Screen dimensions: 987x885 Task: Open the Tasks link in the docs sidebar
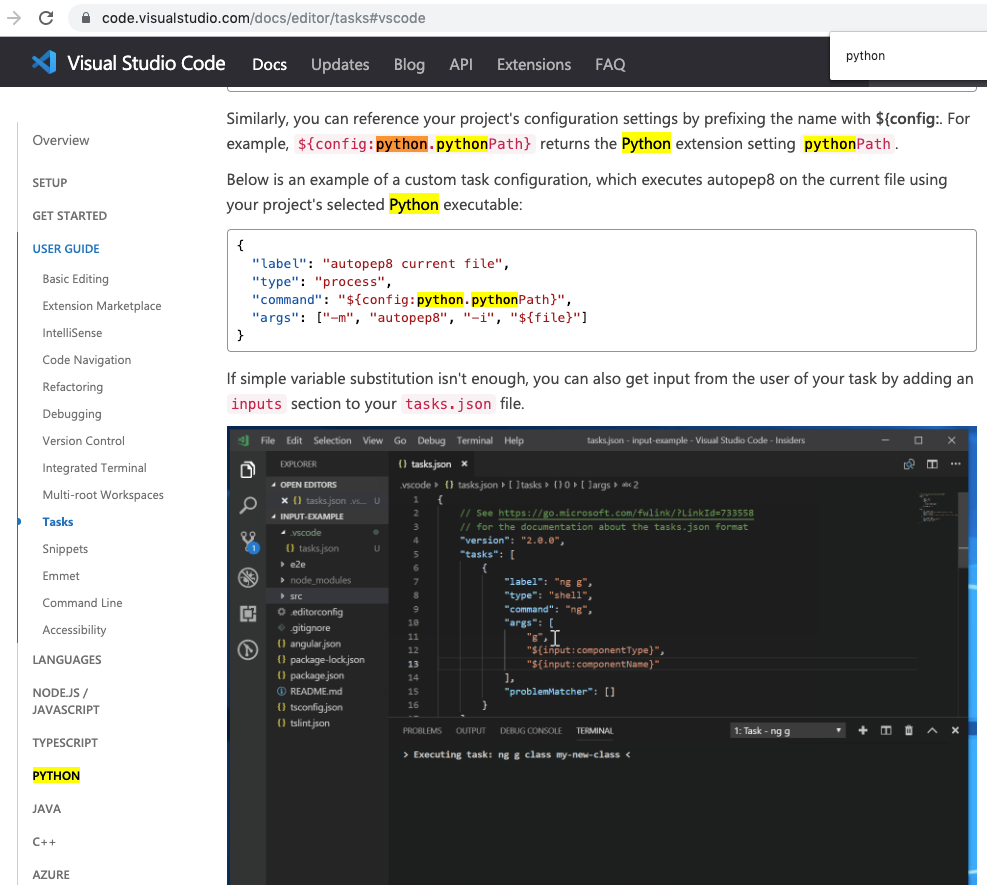(57, 521)
